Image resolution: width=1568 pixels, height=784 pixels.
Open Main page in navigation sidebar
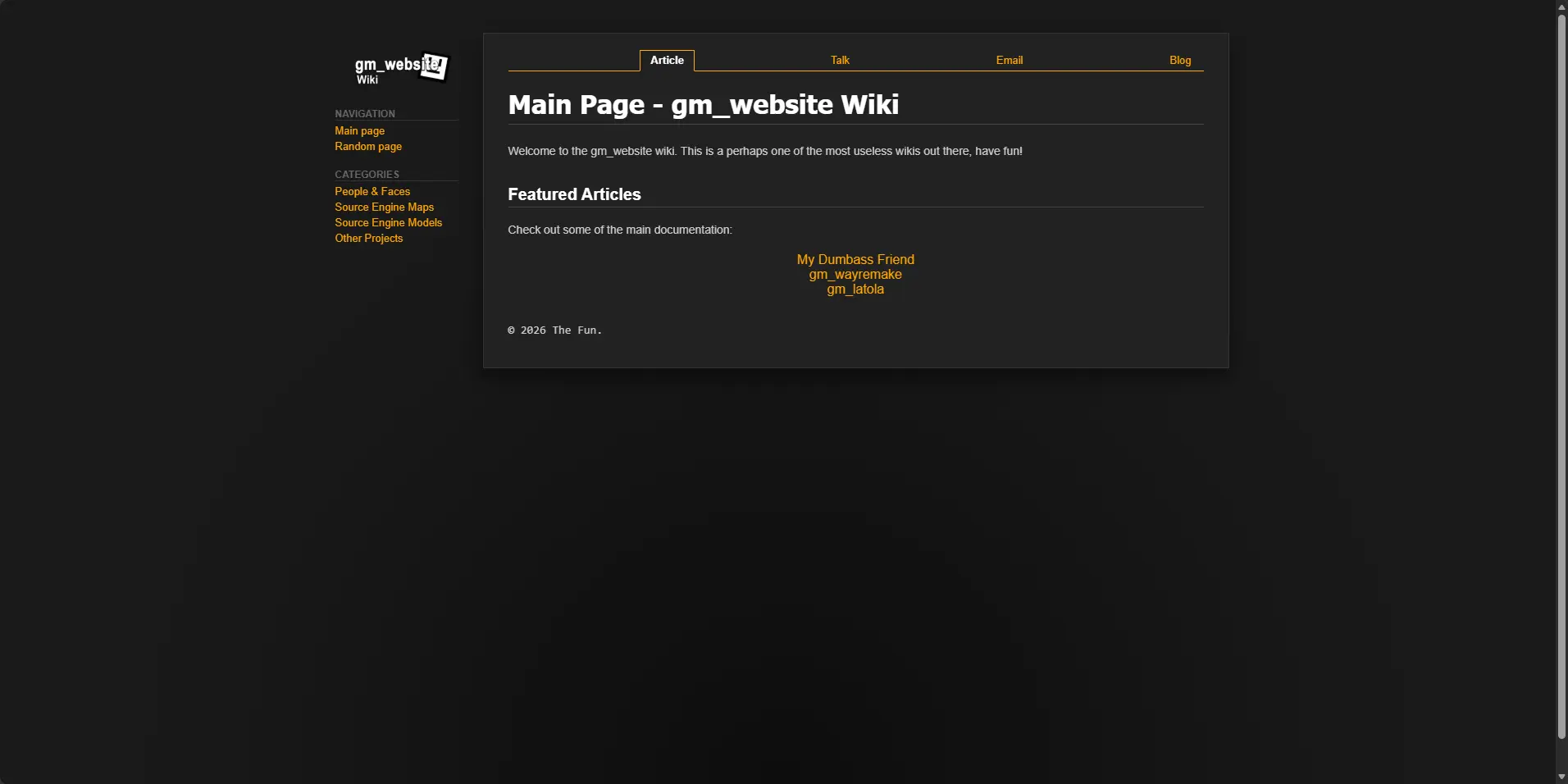pos(359,131)
